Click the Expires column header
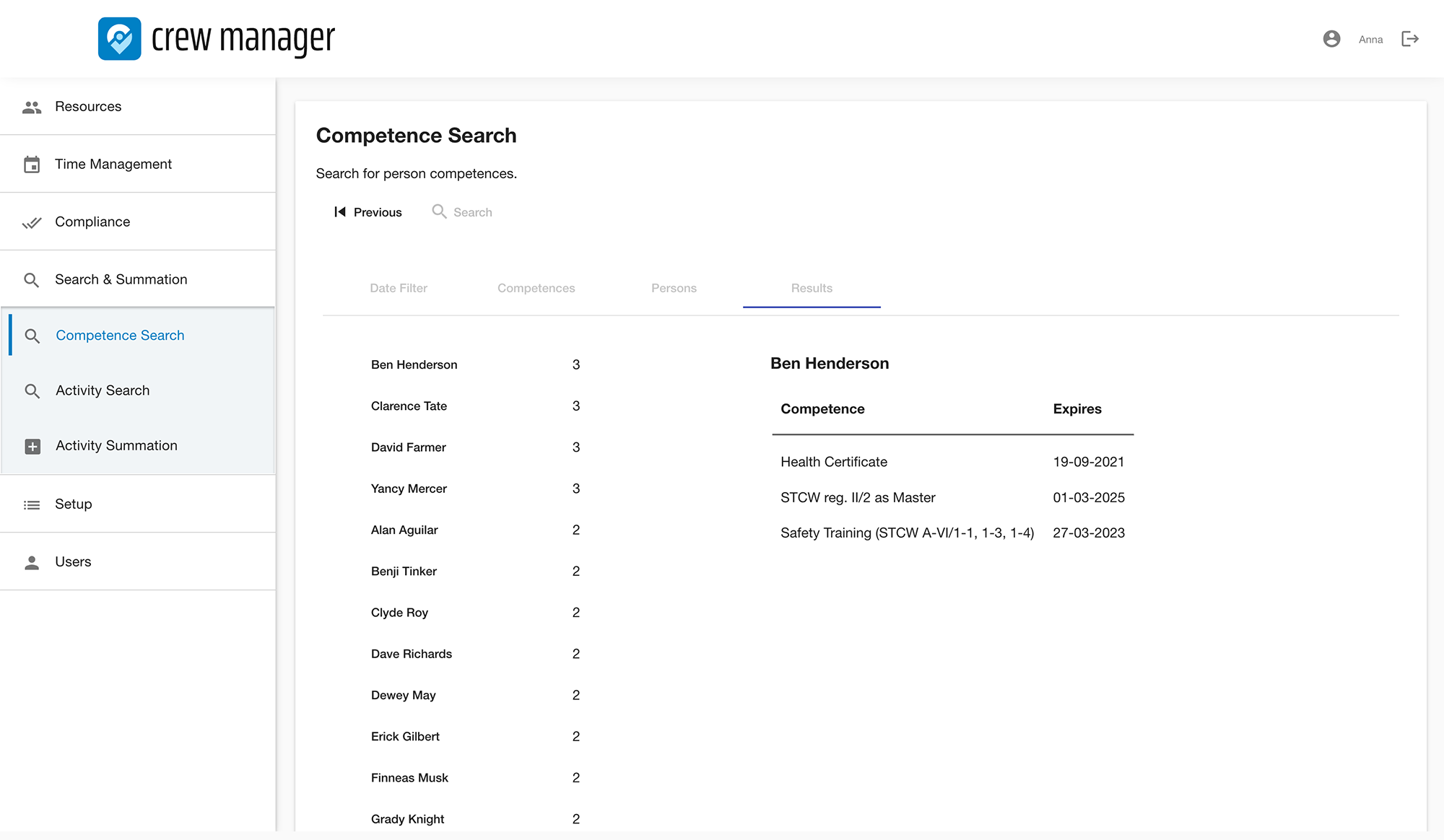Viewport: 1444px width, 840px height. 1077,409
